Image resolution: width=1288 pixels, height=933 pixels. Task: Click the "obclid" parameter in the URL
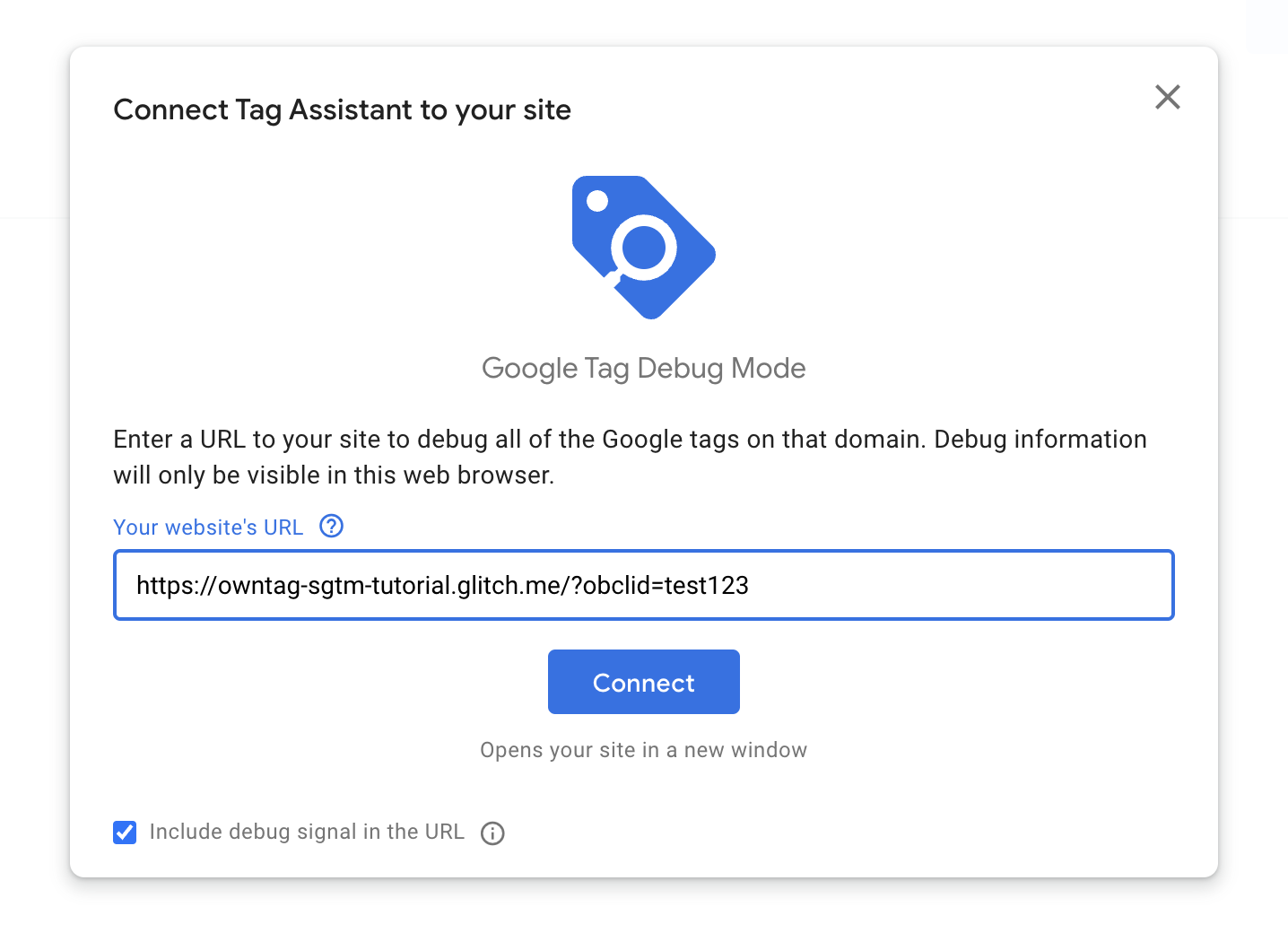point(620,586)
